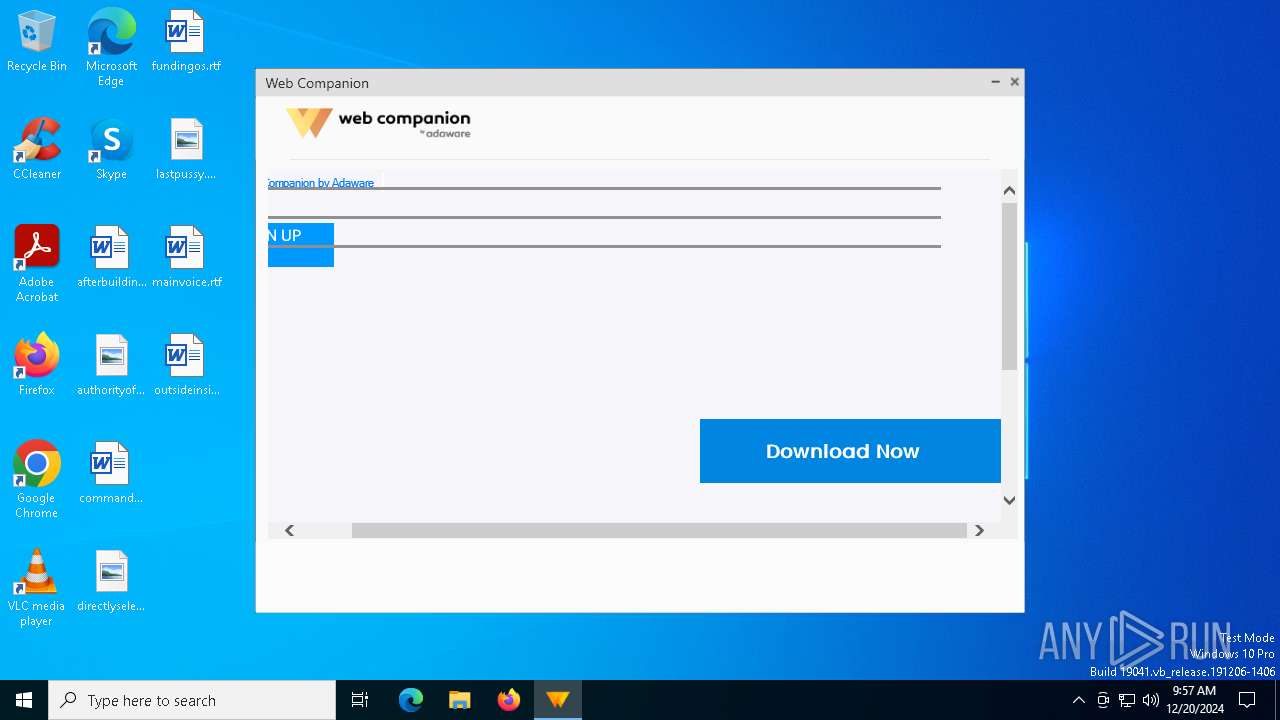Open the Windows Start menu
This screenshot has width=1280, height=720.
tap(24, 700)
